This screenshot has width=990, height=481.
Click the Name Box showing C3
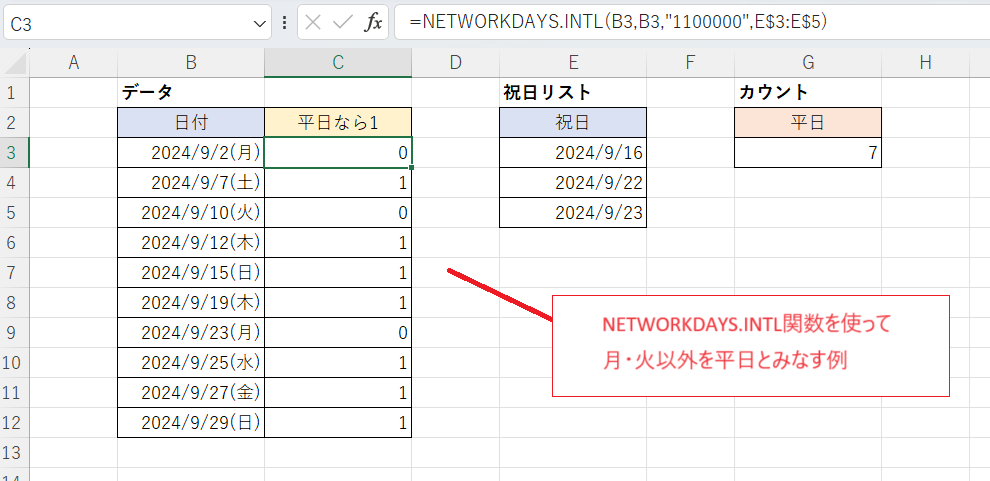[138, 23]
